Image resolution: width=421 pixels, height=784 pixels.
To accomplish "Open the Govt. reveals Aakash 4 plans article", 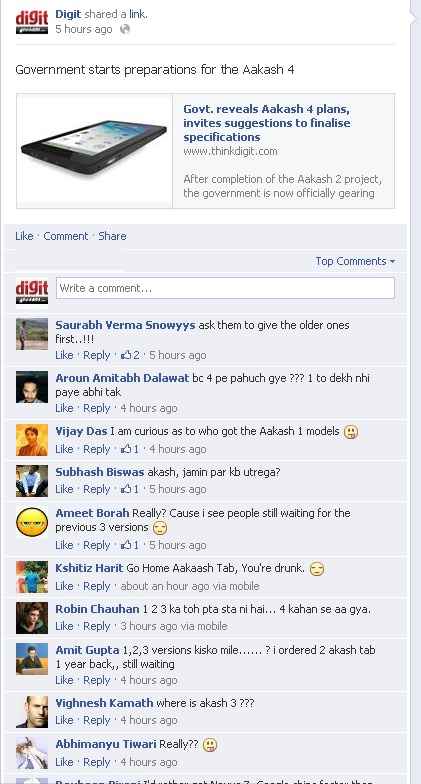I will pyautogui.click(x=266, y=123).
